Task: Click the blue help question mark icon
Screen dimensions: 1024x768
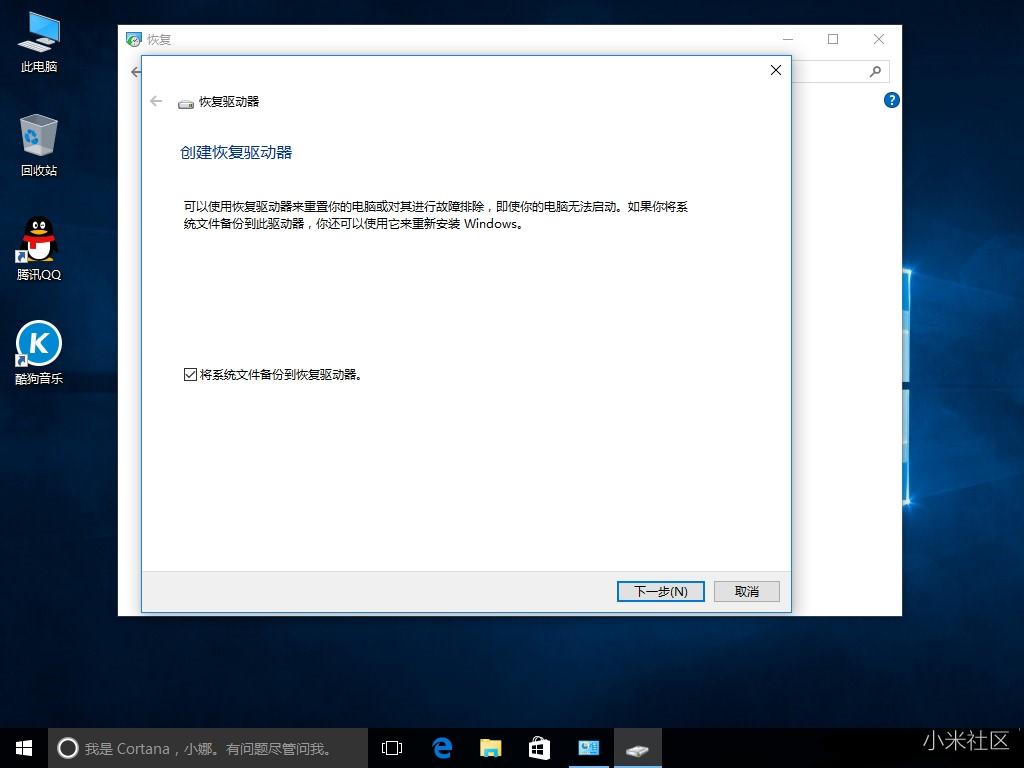Action: [891, 100]
